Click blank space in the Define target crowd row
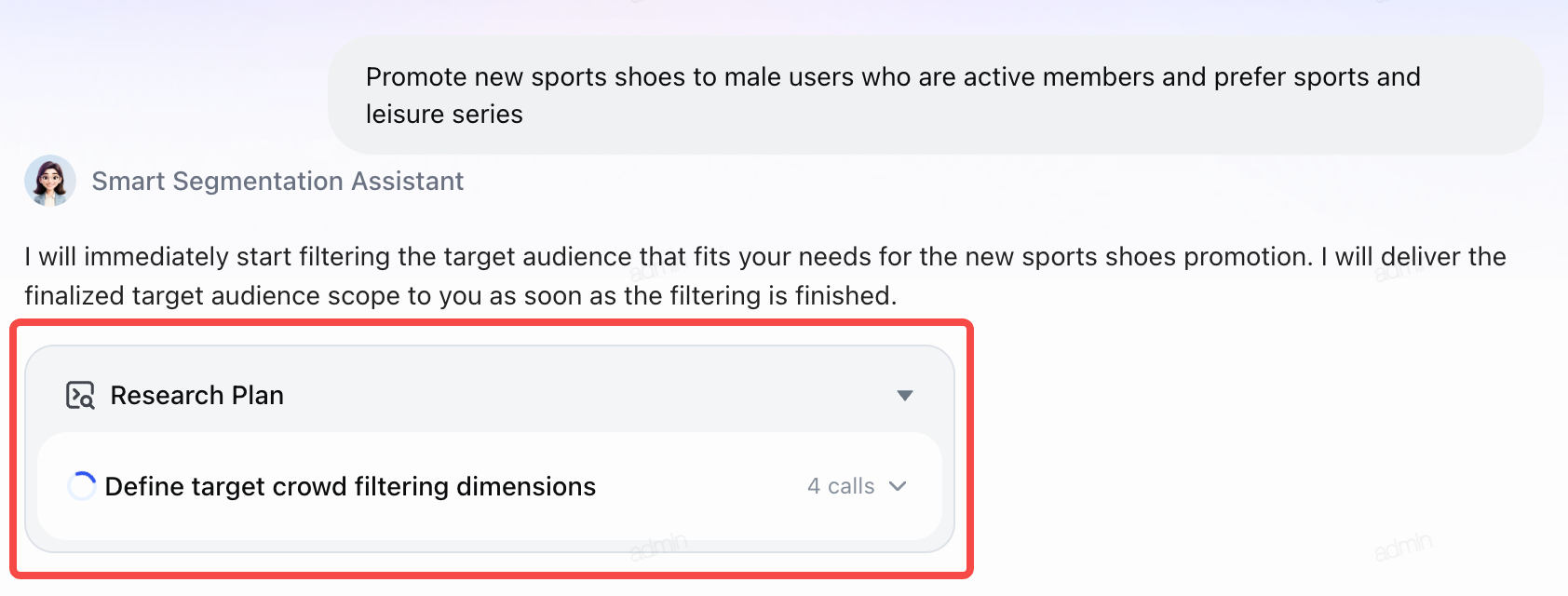Viewport: 1568px width, 596px height. point(698,486)
